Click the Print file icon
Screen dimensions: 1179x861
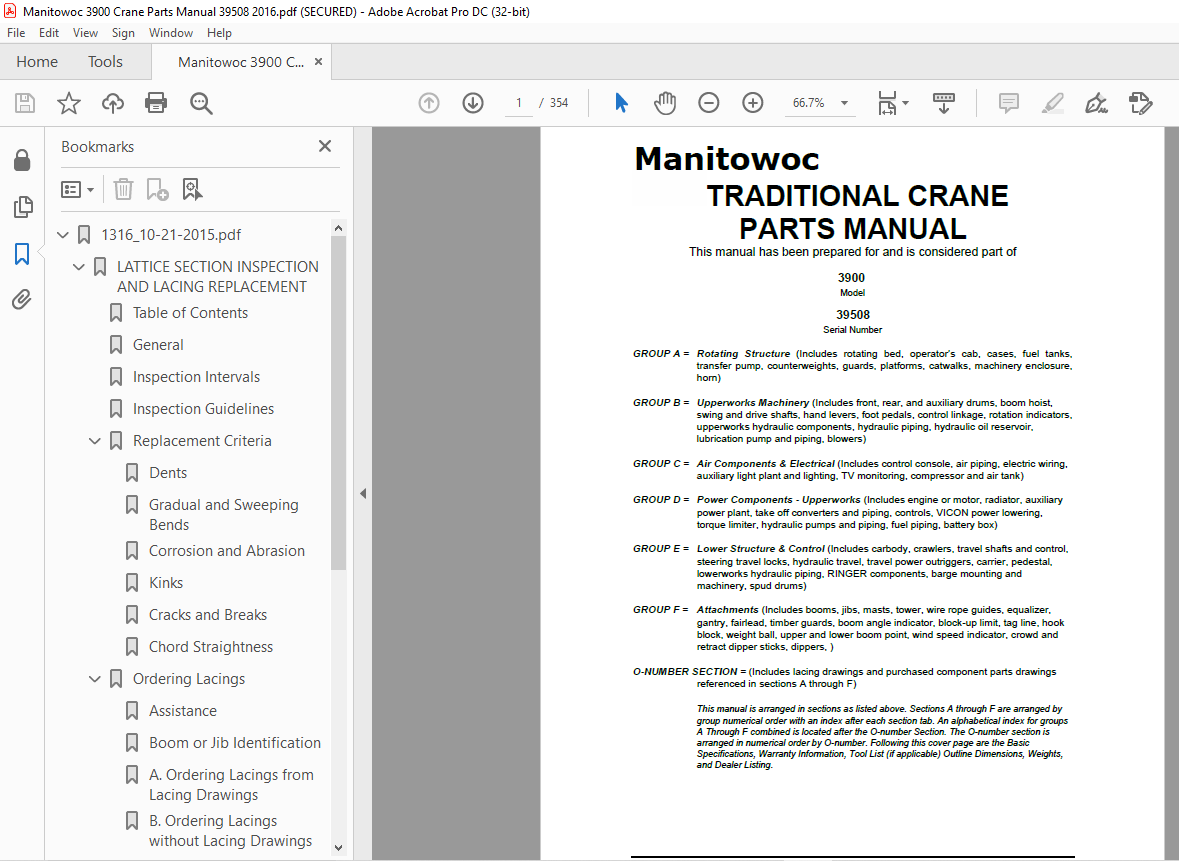[156, 102]
